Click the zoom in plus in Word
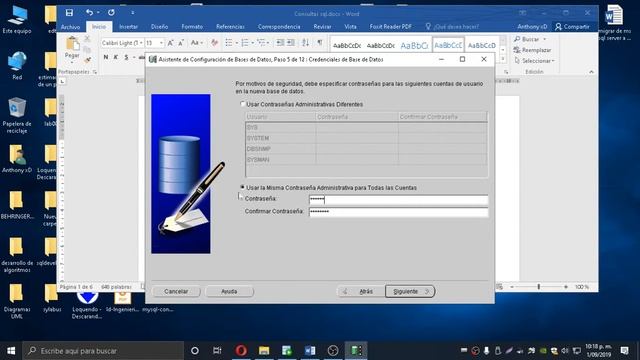 coord(566,287)
